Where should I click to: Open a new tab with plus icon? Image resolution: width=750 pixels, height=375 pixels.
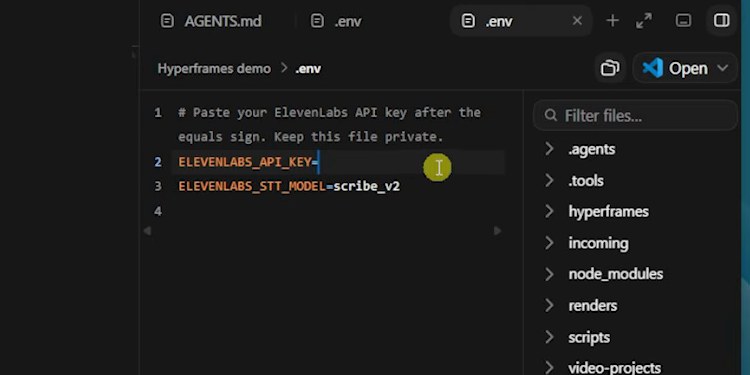point(612,21)
